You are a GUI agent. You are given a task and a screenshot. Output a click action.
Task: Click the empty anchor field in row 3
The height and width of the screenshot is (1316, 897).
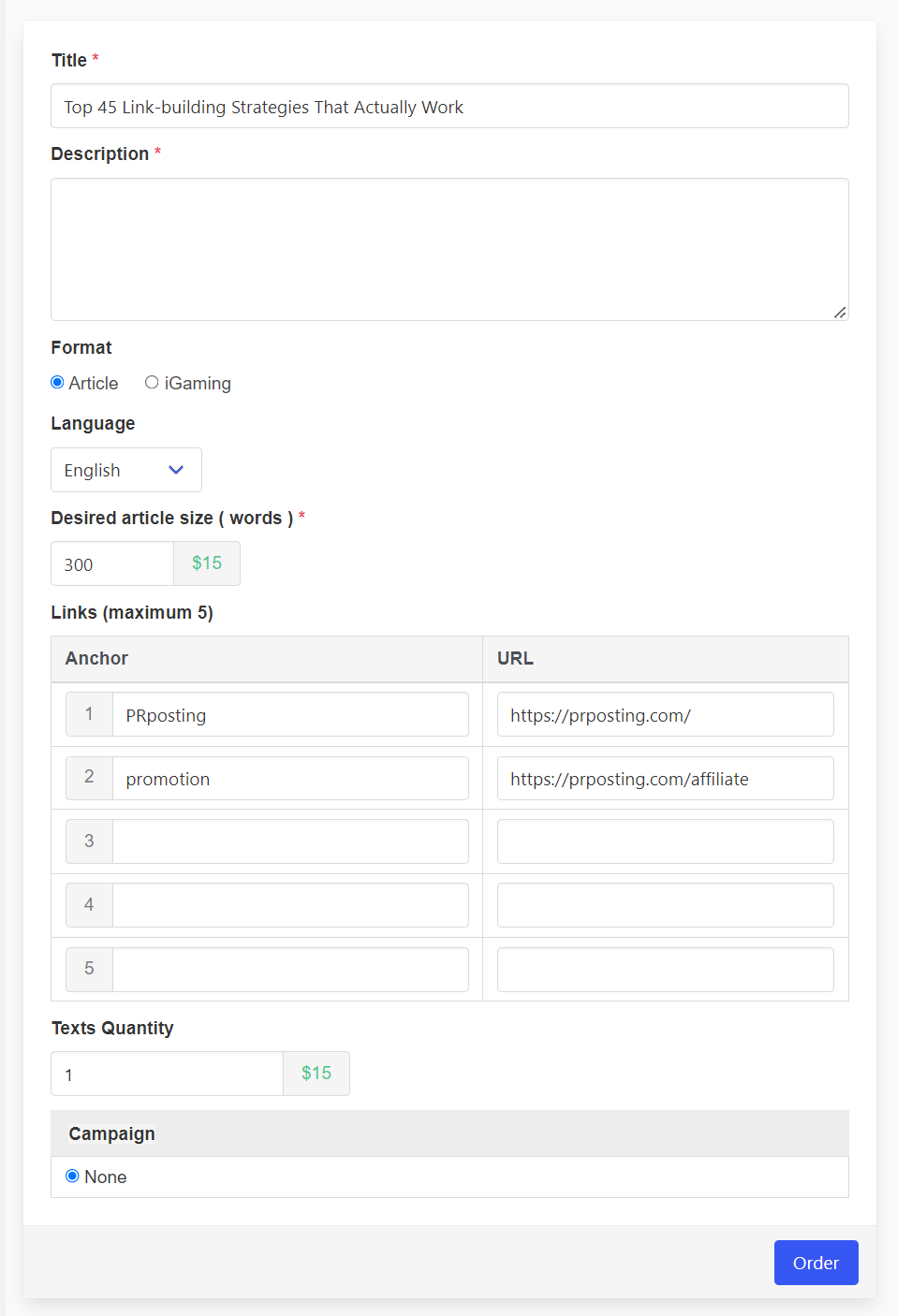(290, 841)
